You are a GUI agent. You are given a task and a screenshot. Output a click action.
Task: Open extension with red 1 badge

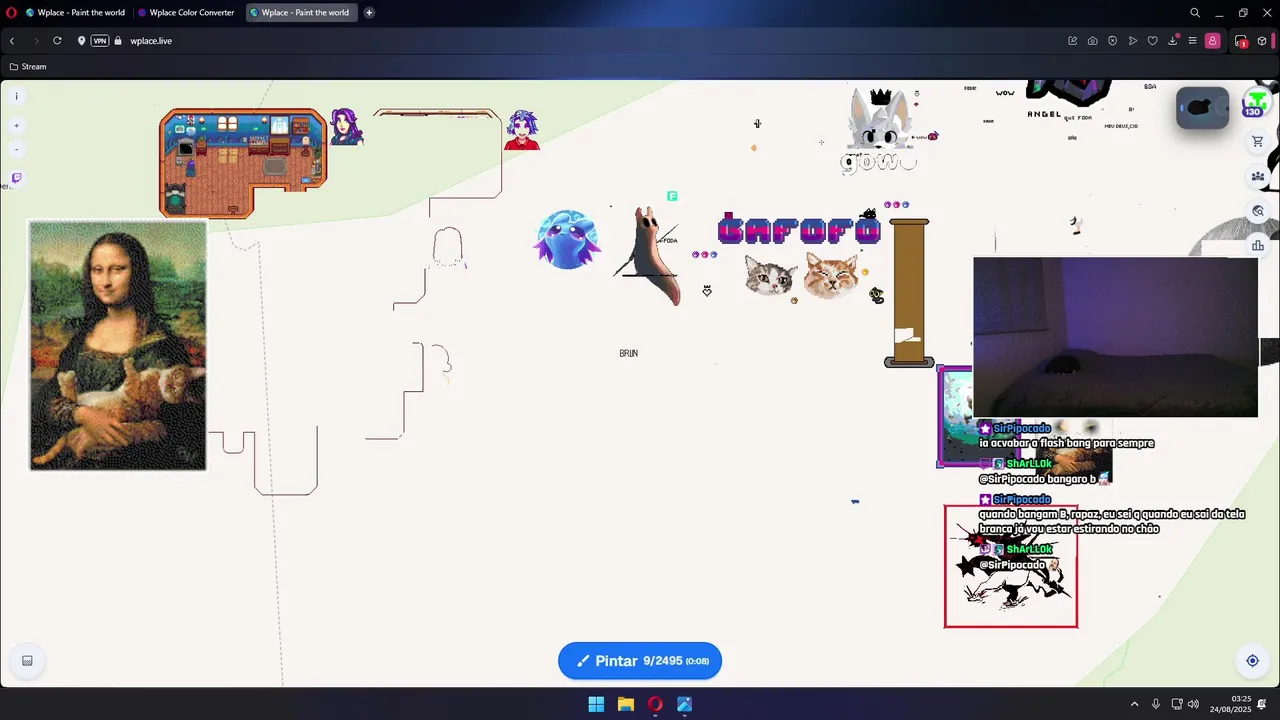pyautogui.click(x=1241, y=41)
